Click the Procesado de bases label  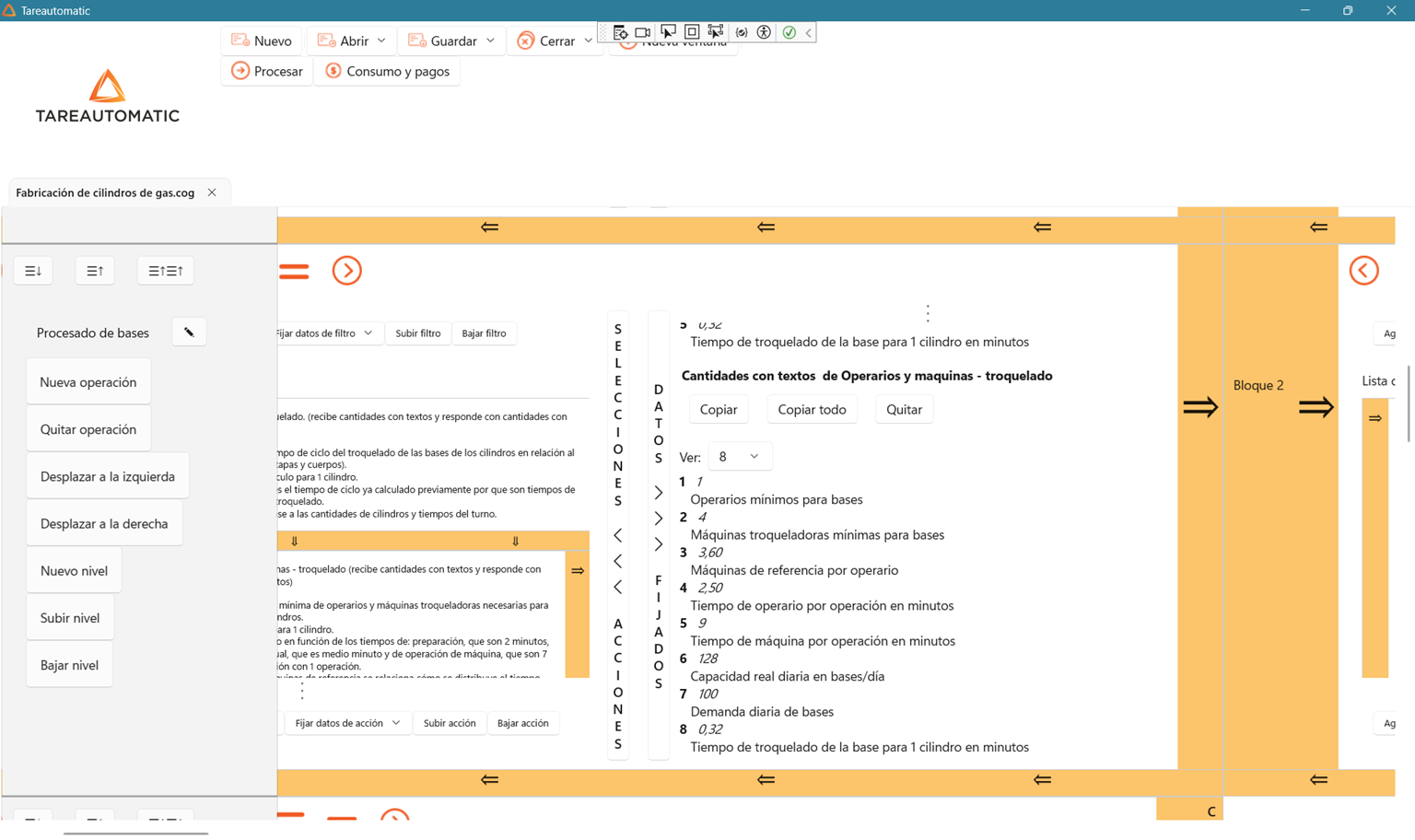tap(93, 332)
